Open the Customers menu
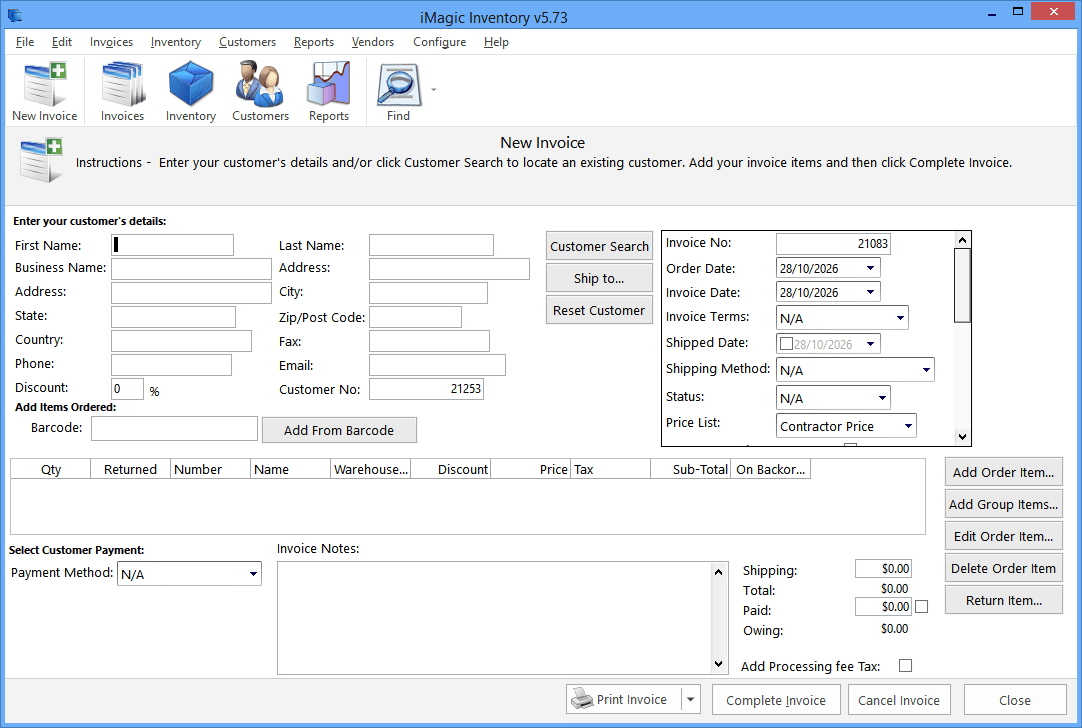Screen dimensions: 1082x728 [247, 42]
